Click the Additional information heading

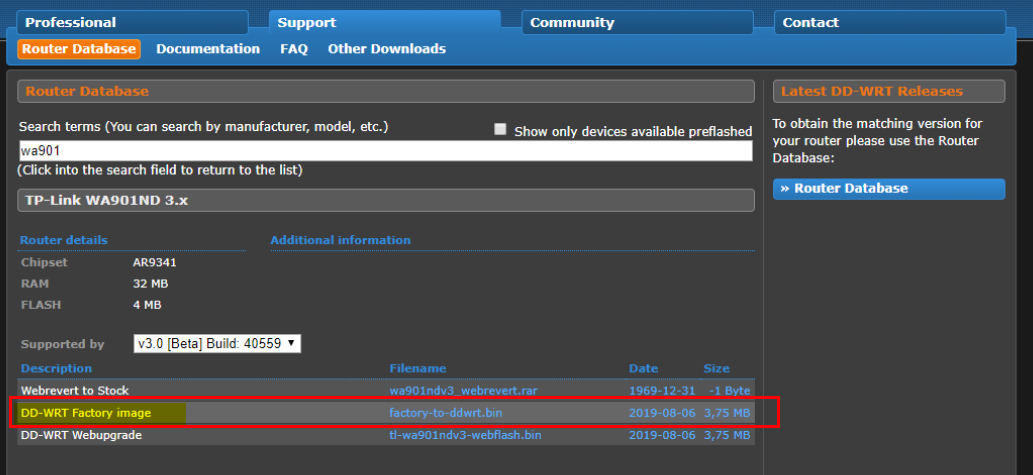tap(341, 240)
